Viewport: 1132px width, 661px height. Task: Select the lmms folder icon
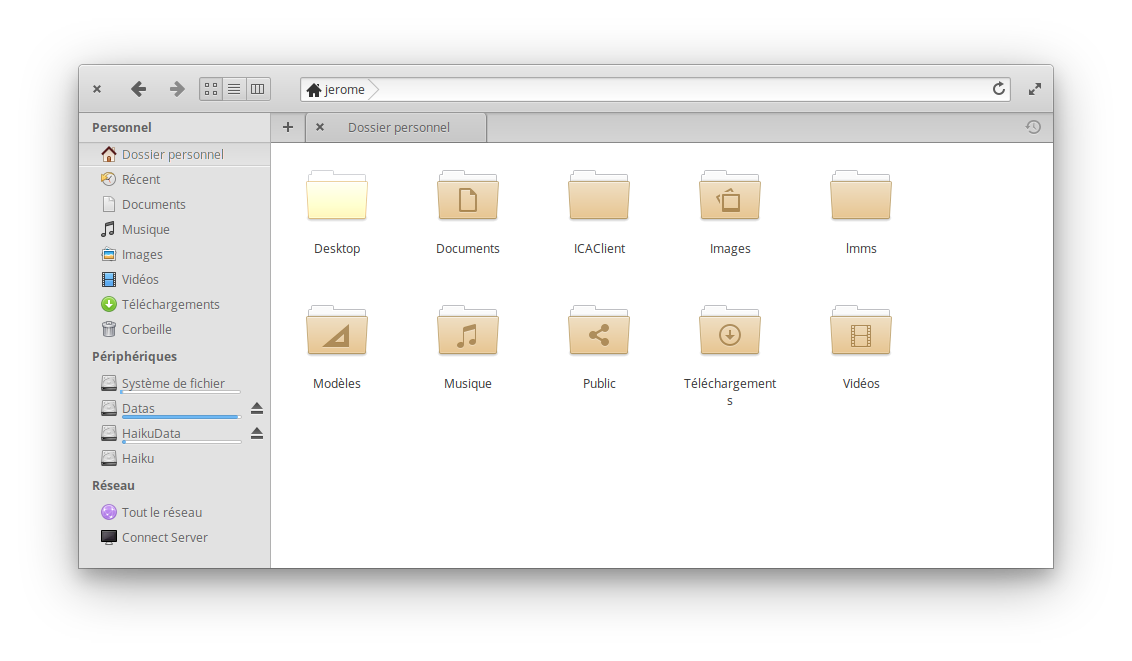pos(861,195)
